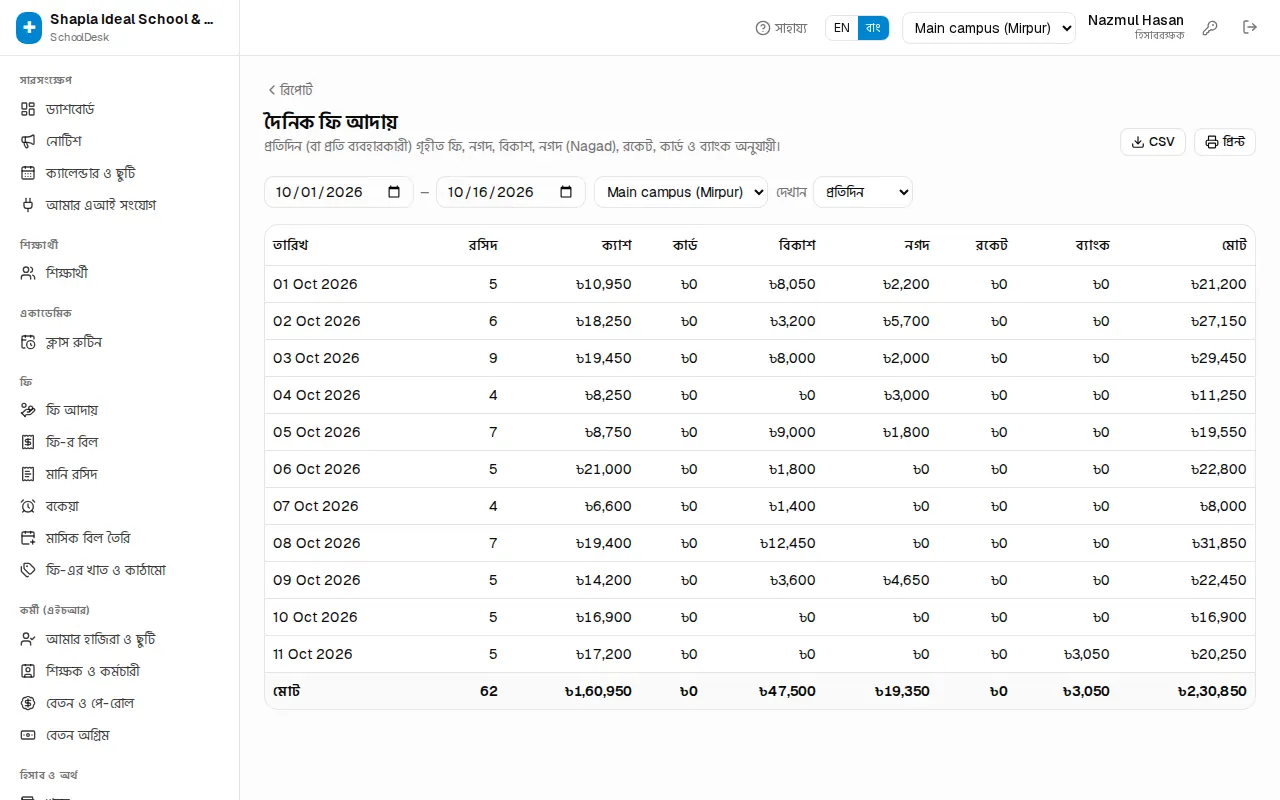Open শিক্ষক ও কর্মচারী menu item
The image size is (1280, 800).
tap(120, 671)
